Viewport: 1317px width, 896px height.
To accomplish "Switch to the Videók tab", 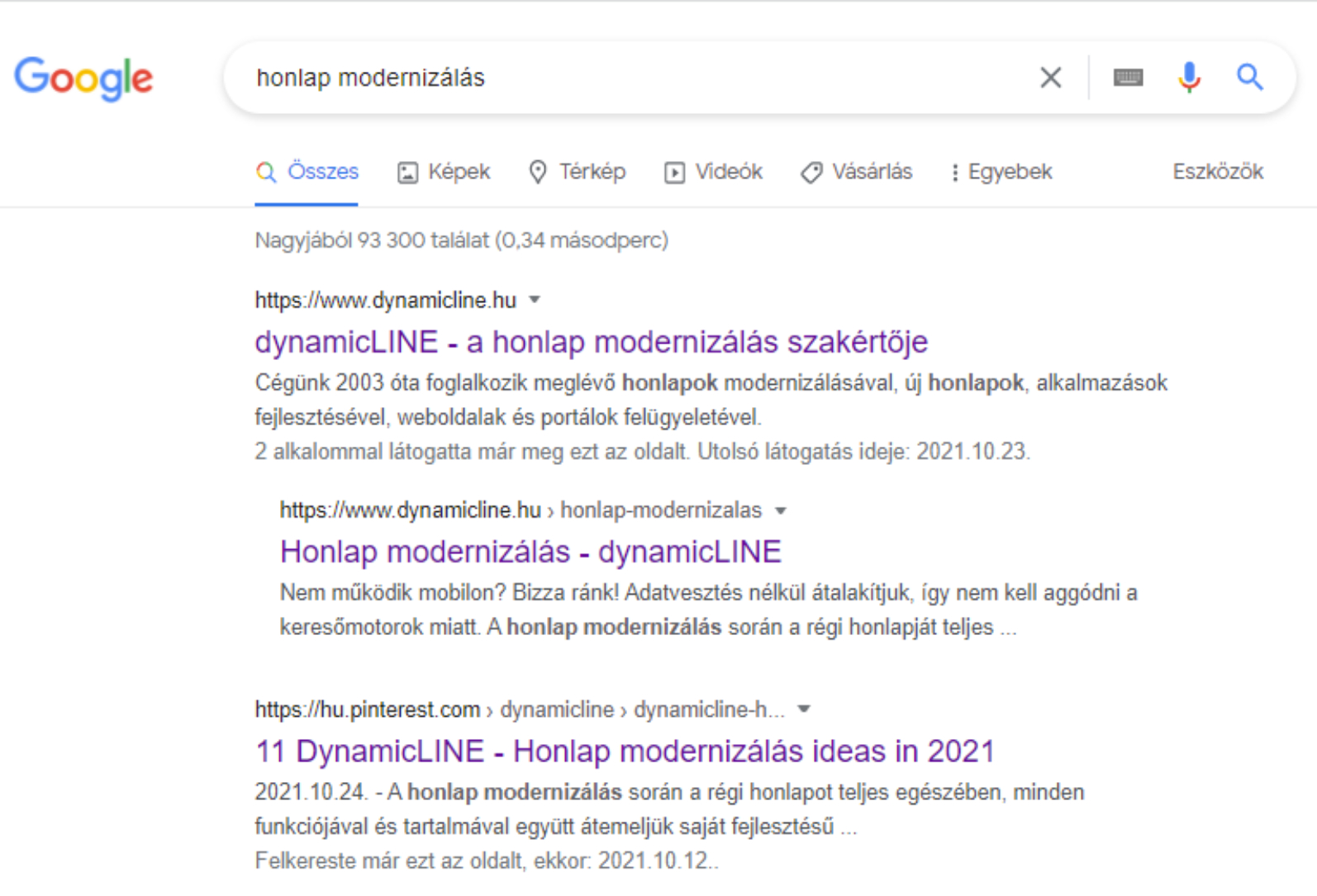I will (714, 172).
